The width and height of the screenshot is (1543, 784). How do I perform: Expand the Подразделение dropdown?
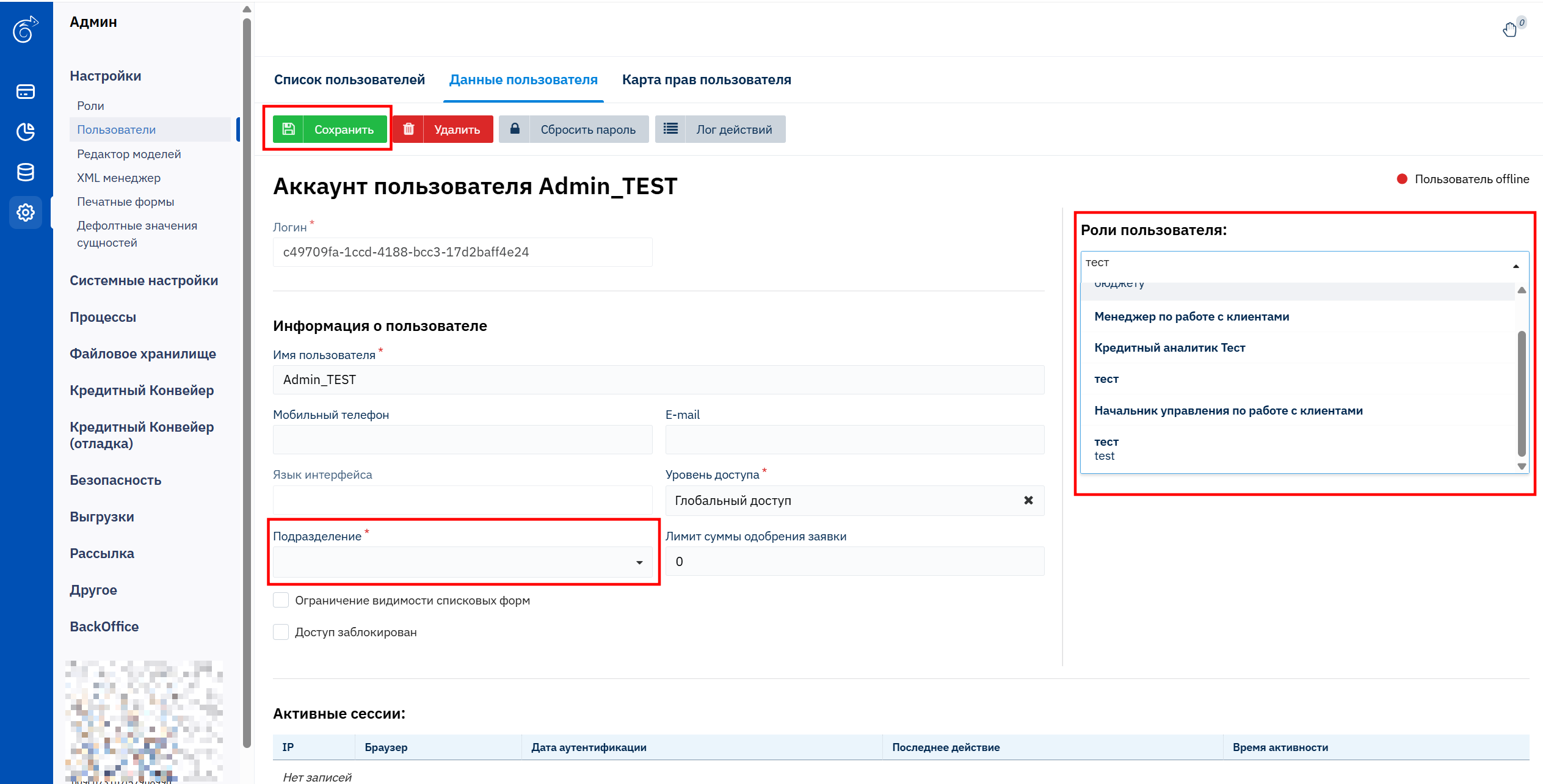(639, 562)
